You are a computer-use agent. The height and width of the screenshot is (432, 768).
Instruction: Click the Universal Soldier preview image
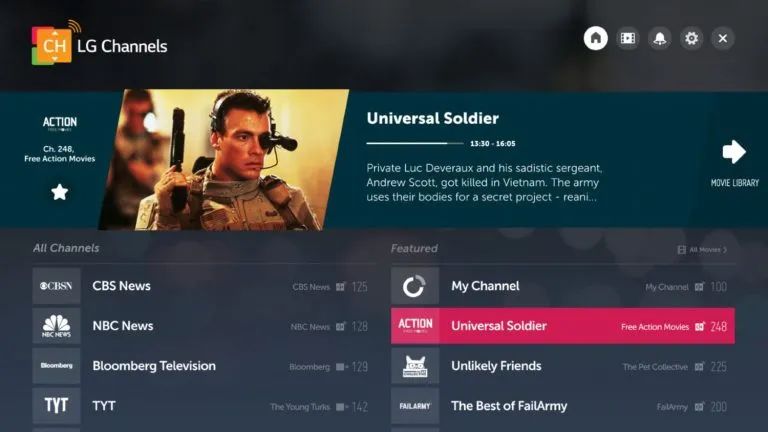tap(224, 160)
